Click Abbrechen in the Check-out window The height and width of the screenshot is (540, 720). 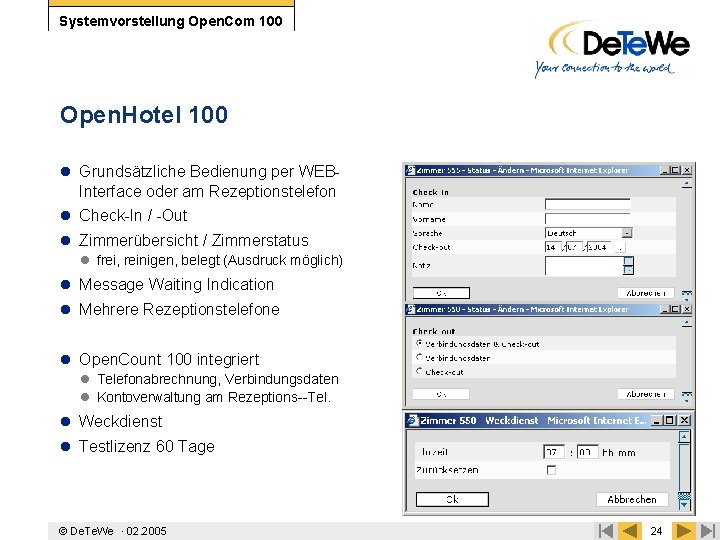646,394
